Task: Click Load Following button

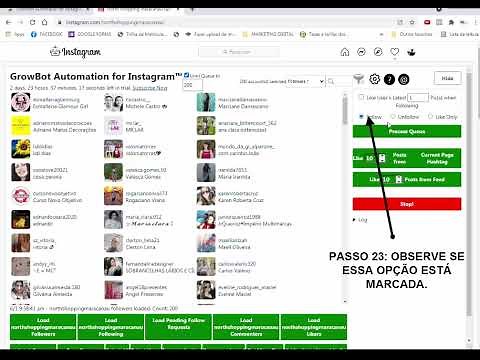Action: click(111, 327)
